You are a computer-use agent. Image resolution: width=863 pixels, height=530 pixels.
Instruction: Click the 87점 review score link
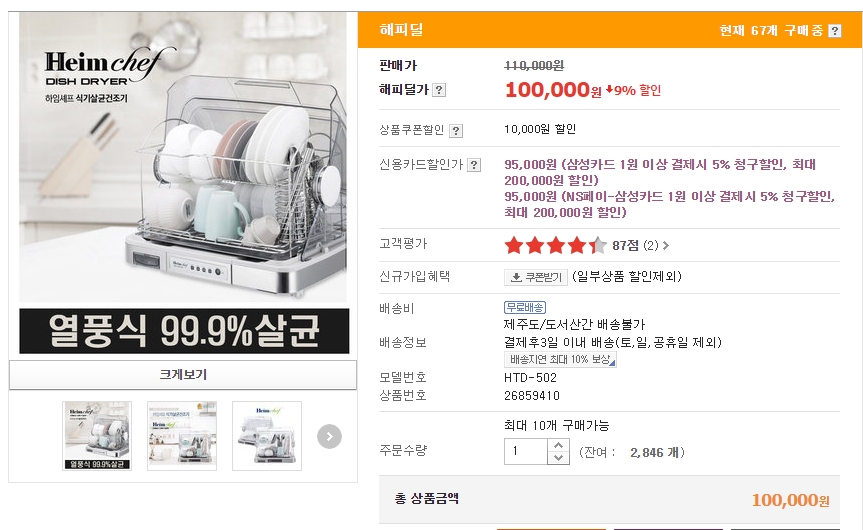click(x=625, y=246)
